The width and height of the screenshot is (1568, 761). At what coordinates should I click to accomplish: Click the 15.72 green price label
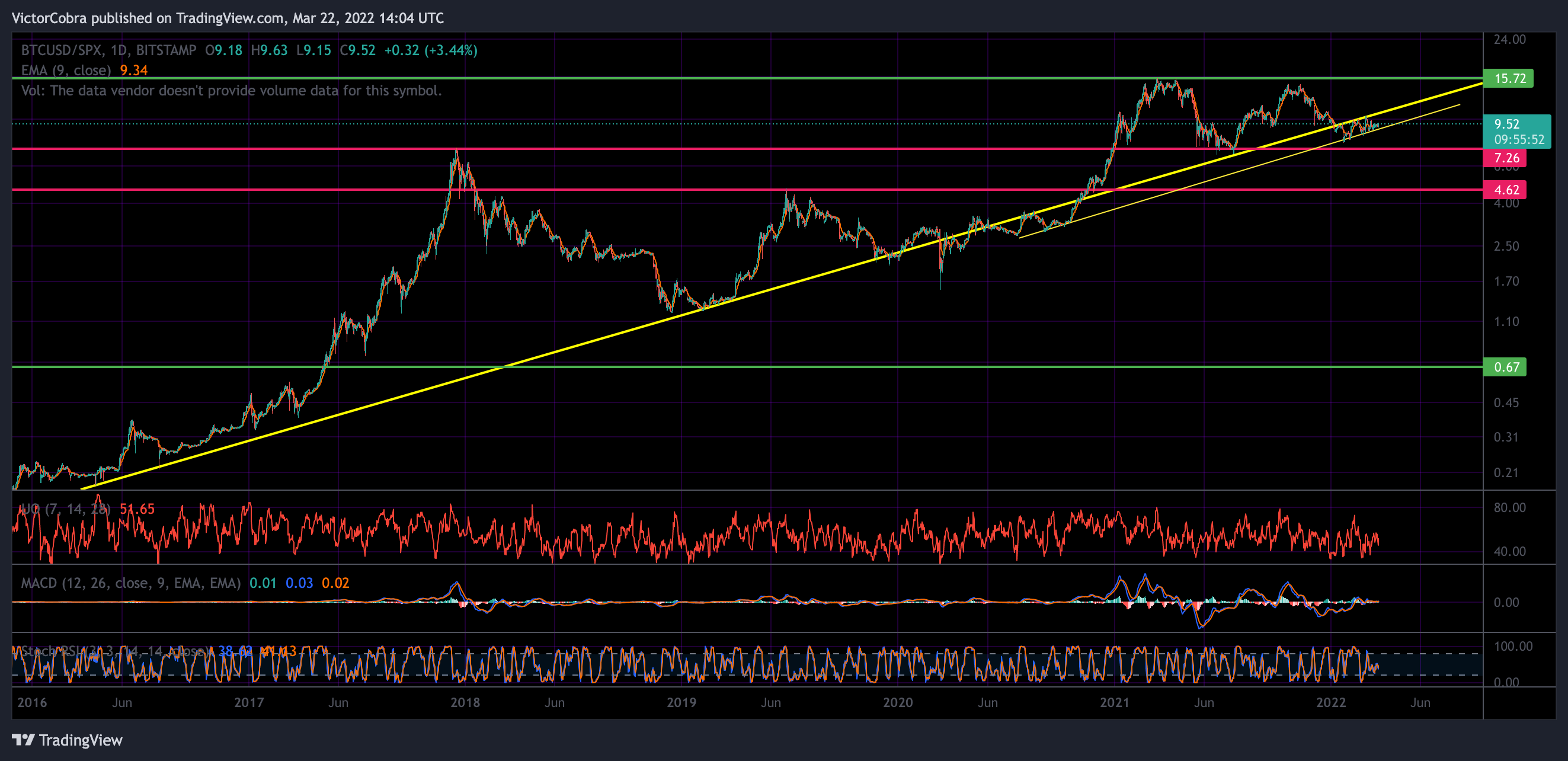pyautogui.click(x=1508, y=79)
